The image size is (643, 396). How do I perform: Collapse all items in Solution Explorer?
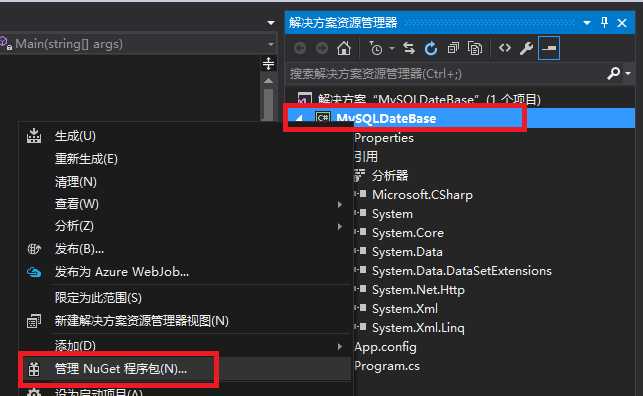(453, 48)
